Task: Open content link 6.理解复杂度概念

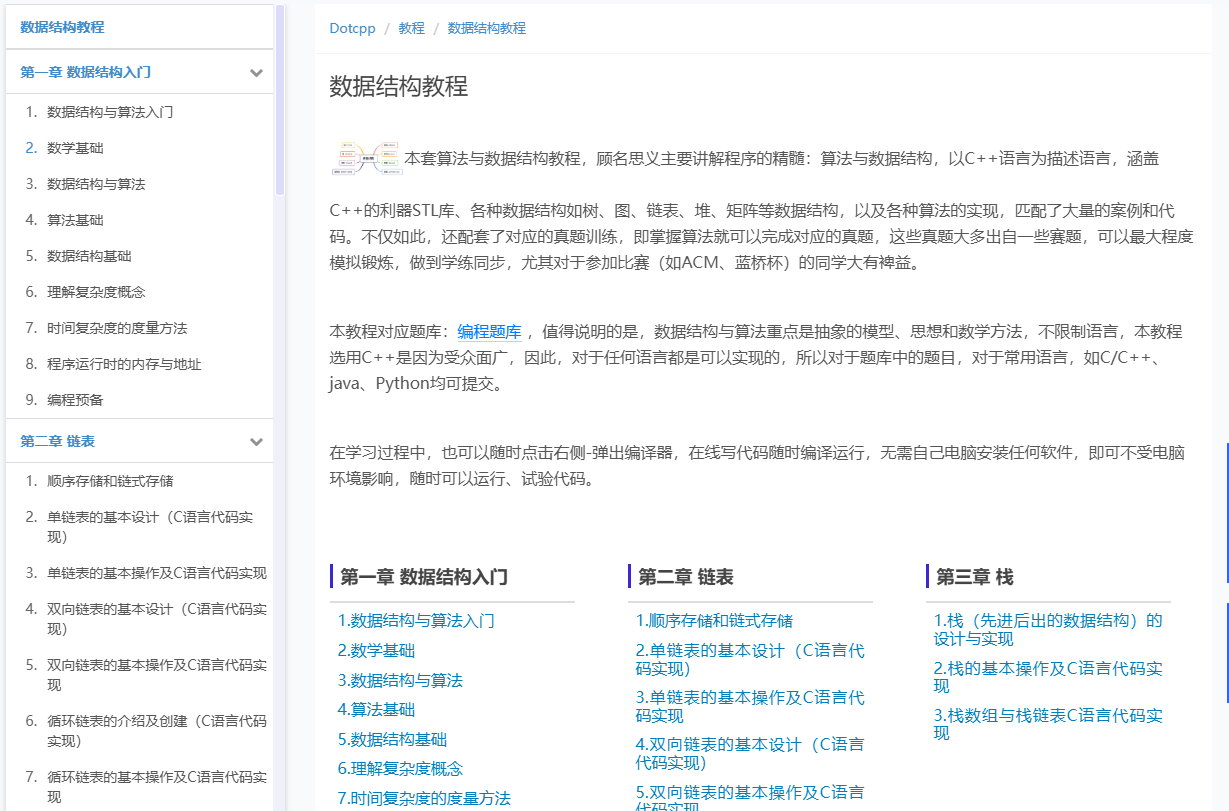Action: pos(400,769)
